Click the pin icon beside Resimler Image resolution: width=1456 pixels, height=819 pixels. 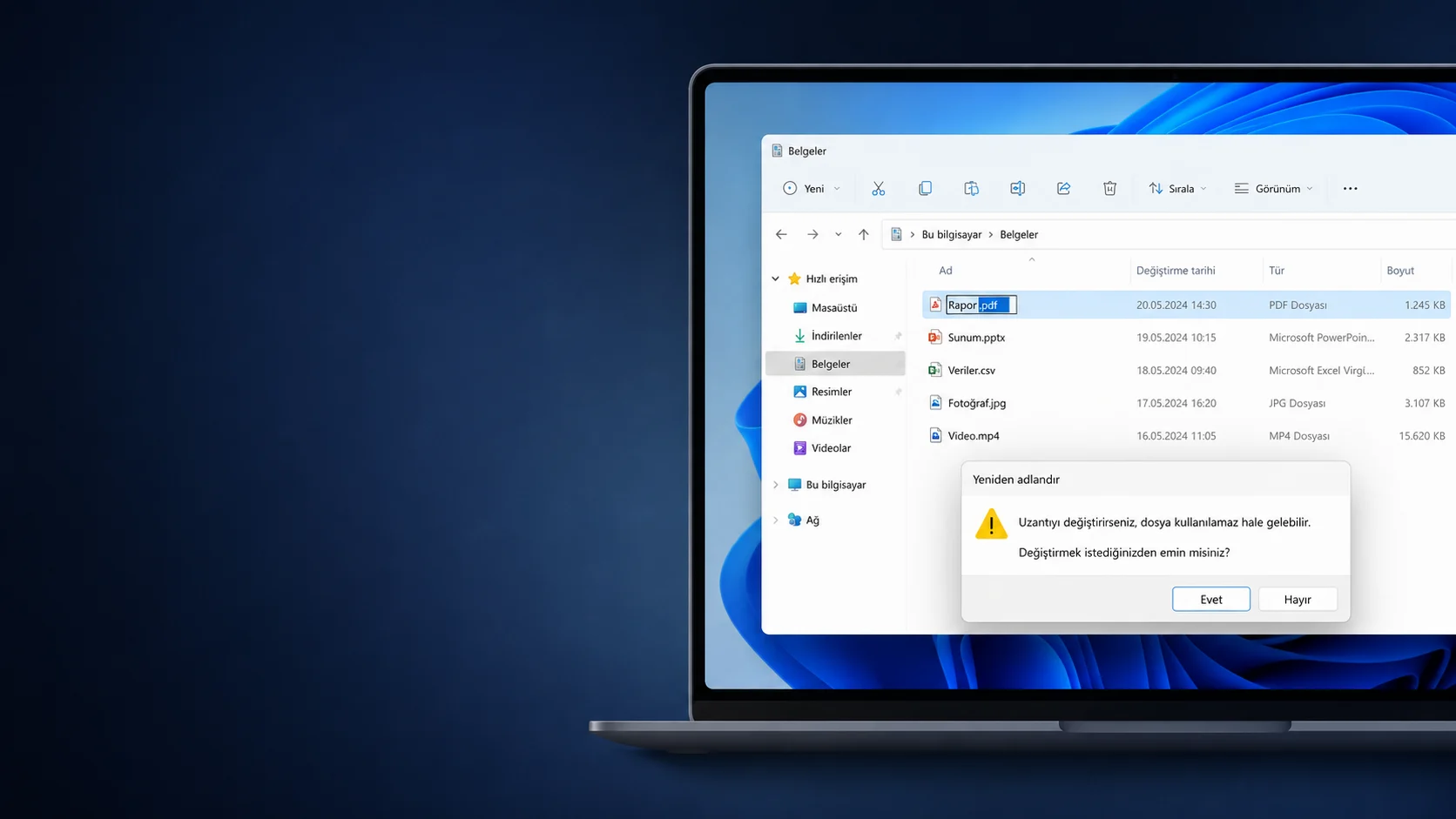pos(898,392)
